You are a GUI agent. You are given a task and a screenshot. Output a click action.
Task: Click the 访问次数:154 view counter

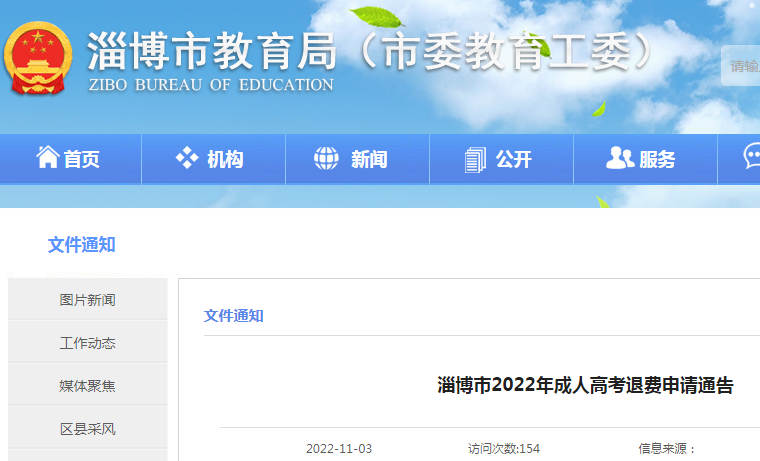pos(504,449)
